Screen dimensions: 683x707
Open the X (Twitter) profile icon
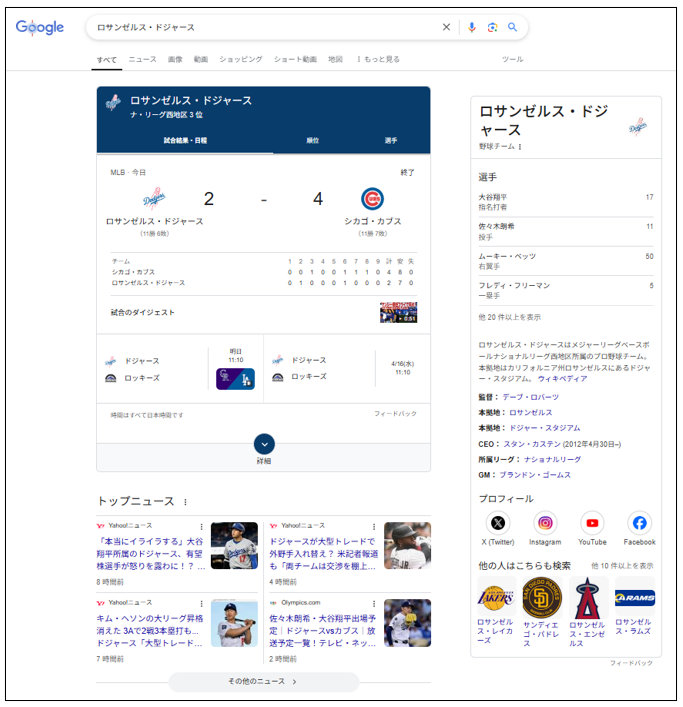click(x=498, y=523)
